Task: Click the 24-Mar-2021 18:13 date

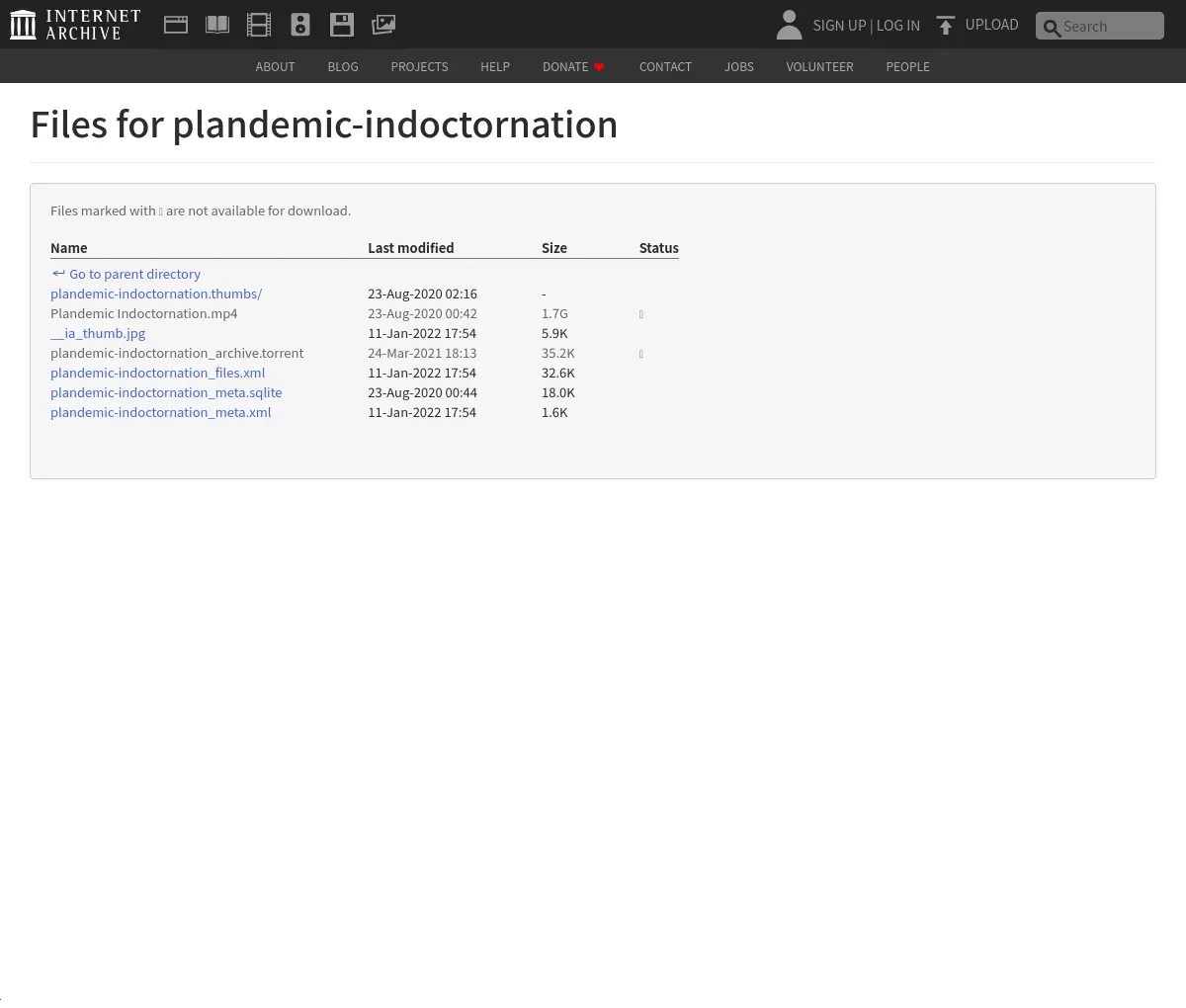Action: pos(422,353)
